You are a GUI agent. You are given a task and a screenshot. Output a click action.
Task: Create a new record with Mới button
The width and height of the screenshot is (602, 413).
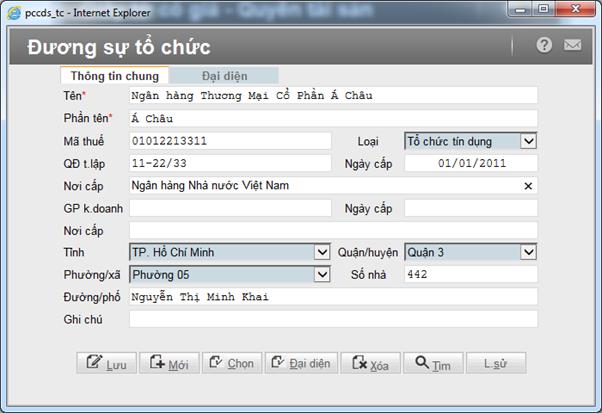[x=169, y=363]
